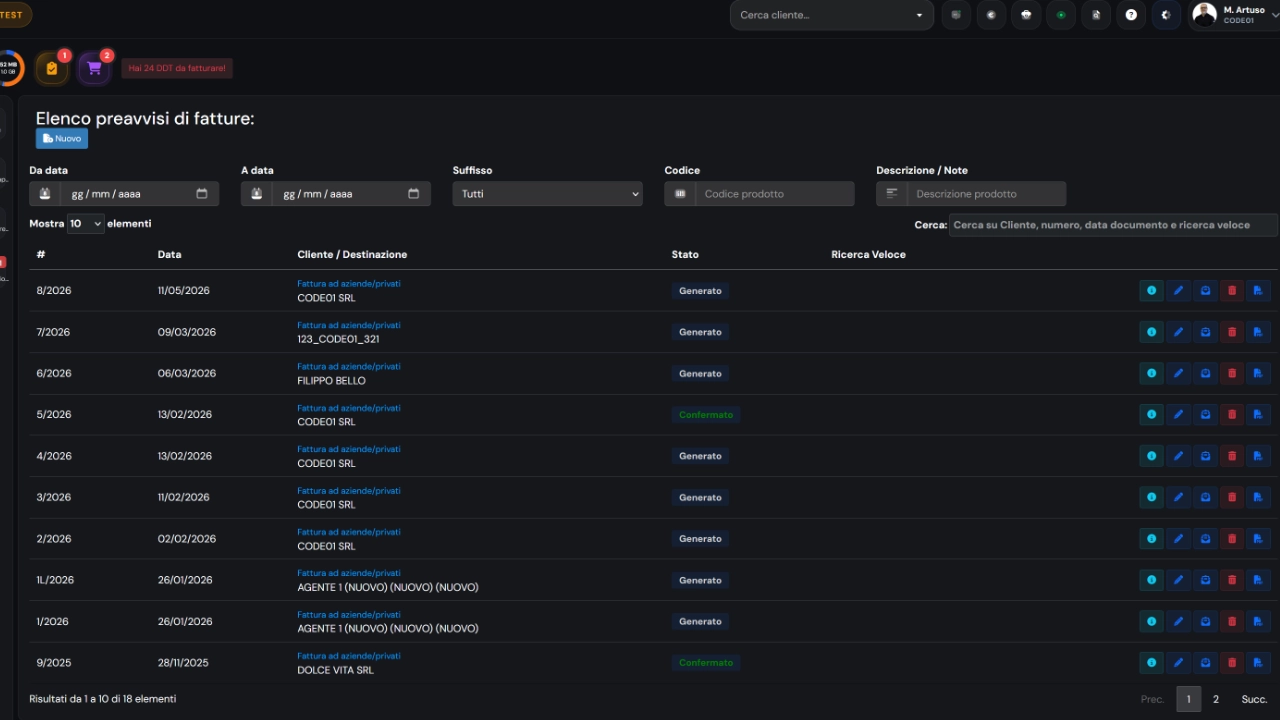
Task: Edit preavviso 9/2025 with pencil icon
Action: [1178, 663]
